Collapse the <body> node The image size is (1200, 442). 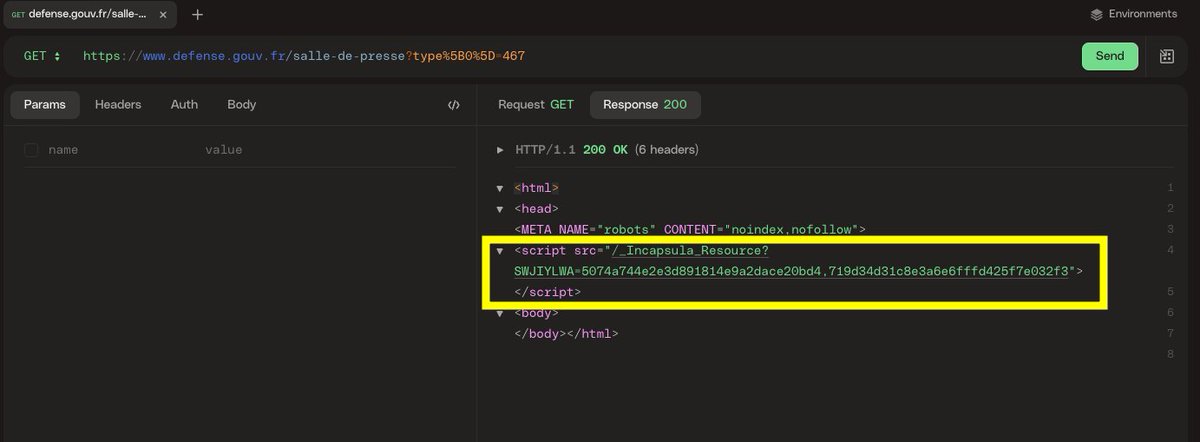[x=500, y=313]
